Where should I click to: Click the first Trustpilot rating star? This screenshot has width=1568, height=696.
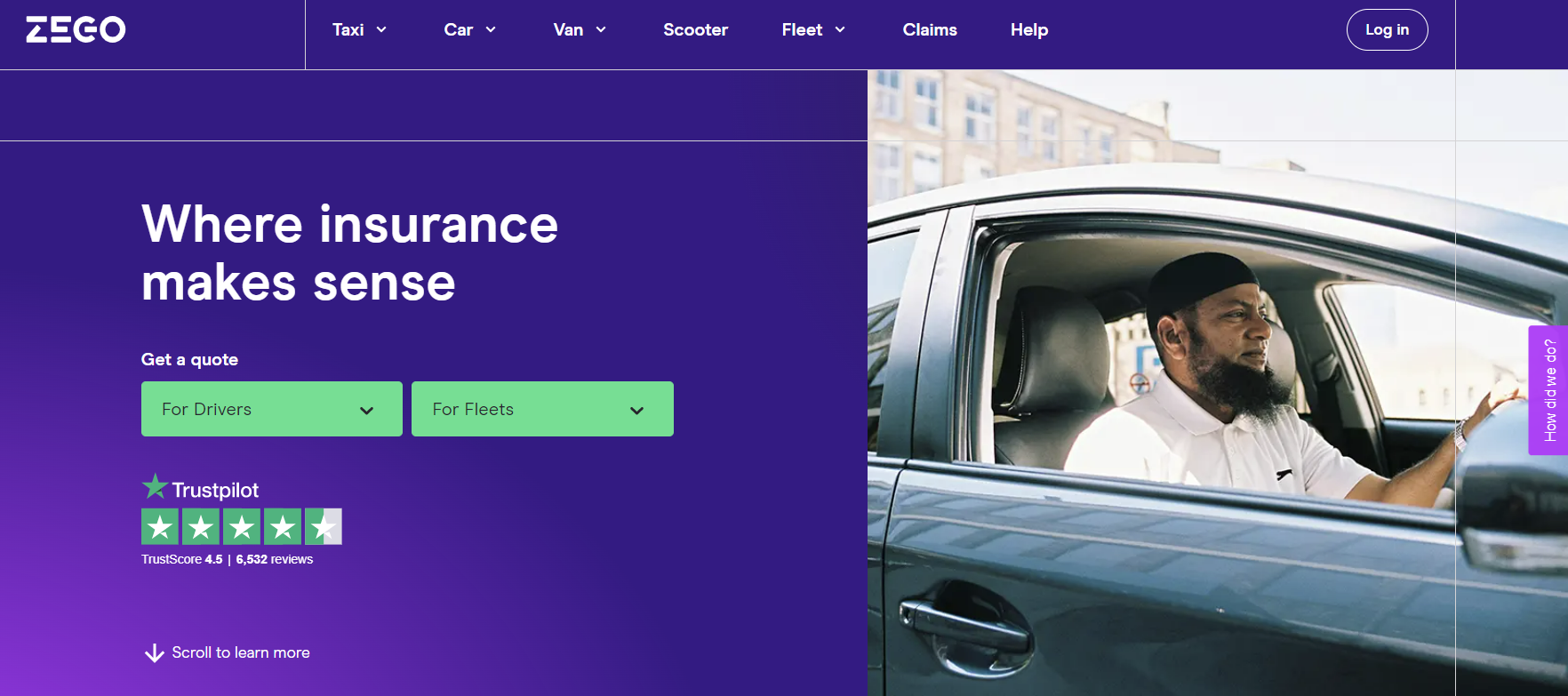[x=160, y=526]
